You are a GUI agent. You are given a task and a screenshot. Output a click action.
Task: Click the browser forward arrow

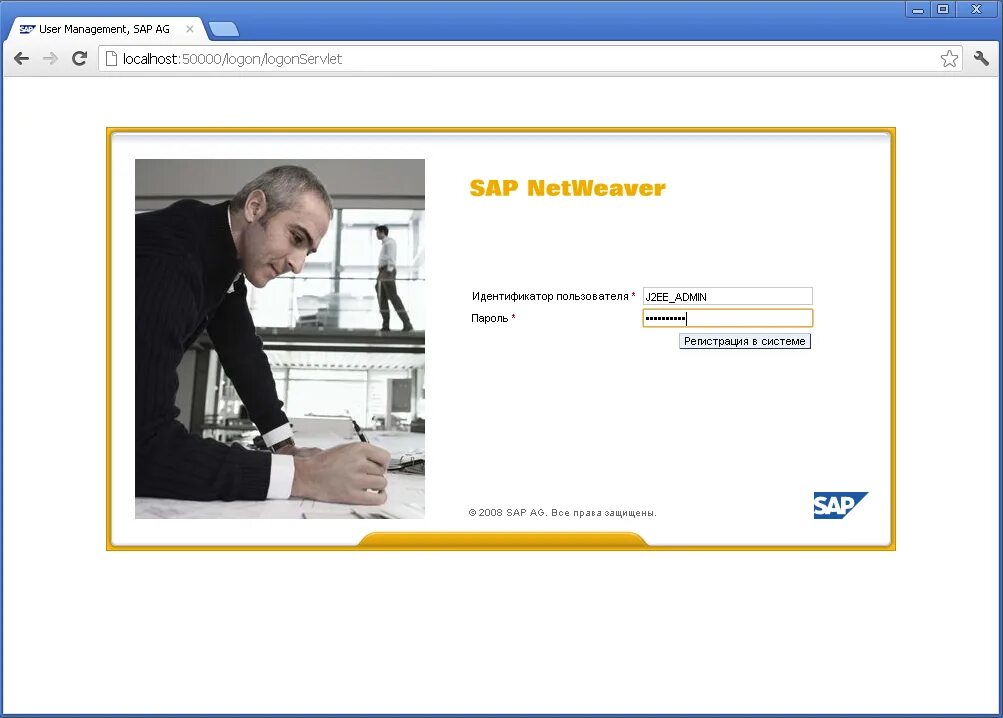pos(50,59)
